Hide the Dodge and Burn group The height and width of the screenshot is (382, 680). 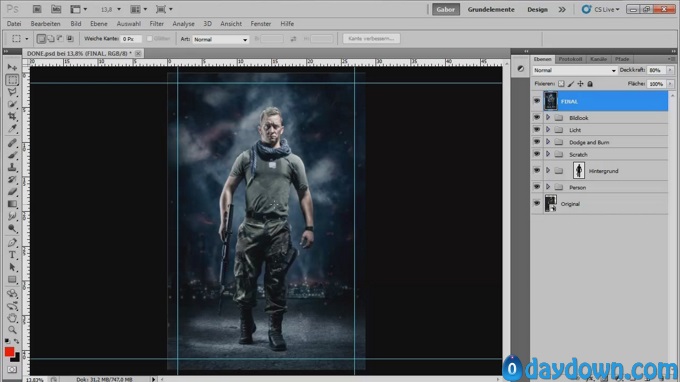[x=537, y=142]
